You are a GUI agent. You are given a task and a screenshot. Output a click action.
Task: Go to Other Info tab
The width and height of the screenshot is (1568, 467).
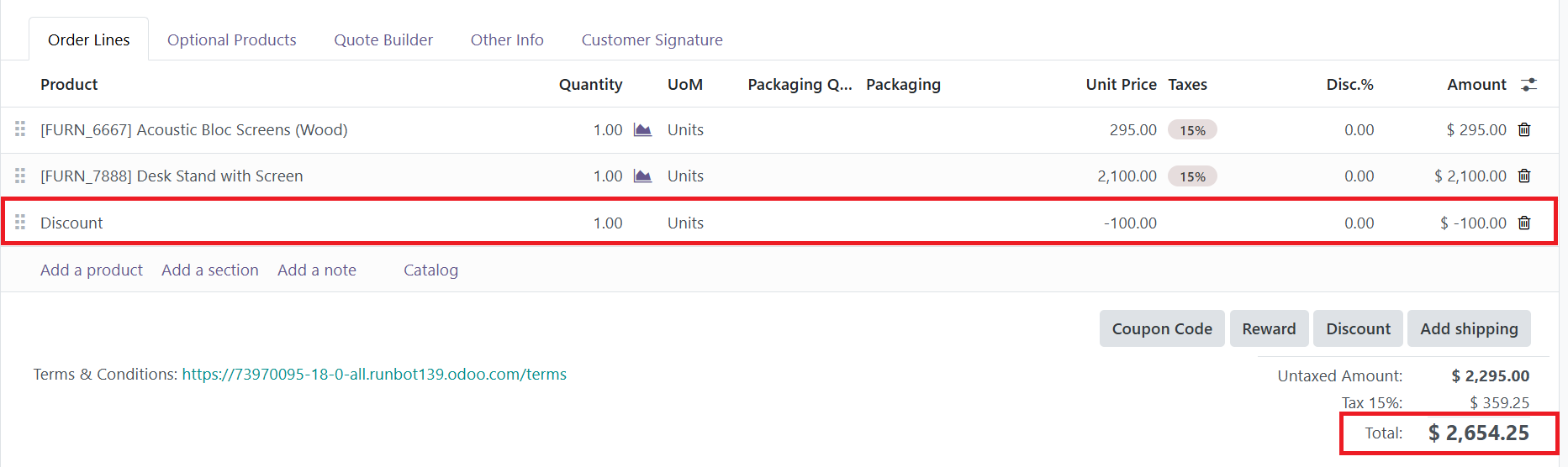tap(507, 39)
